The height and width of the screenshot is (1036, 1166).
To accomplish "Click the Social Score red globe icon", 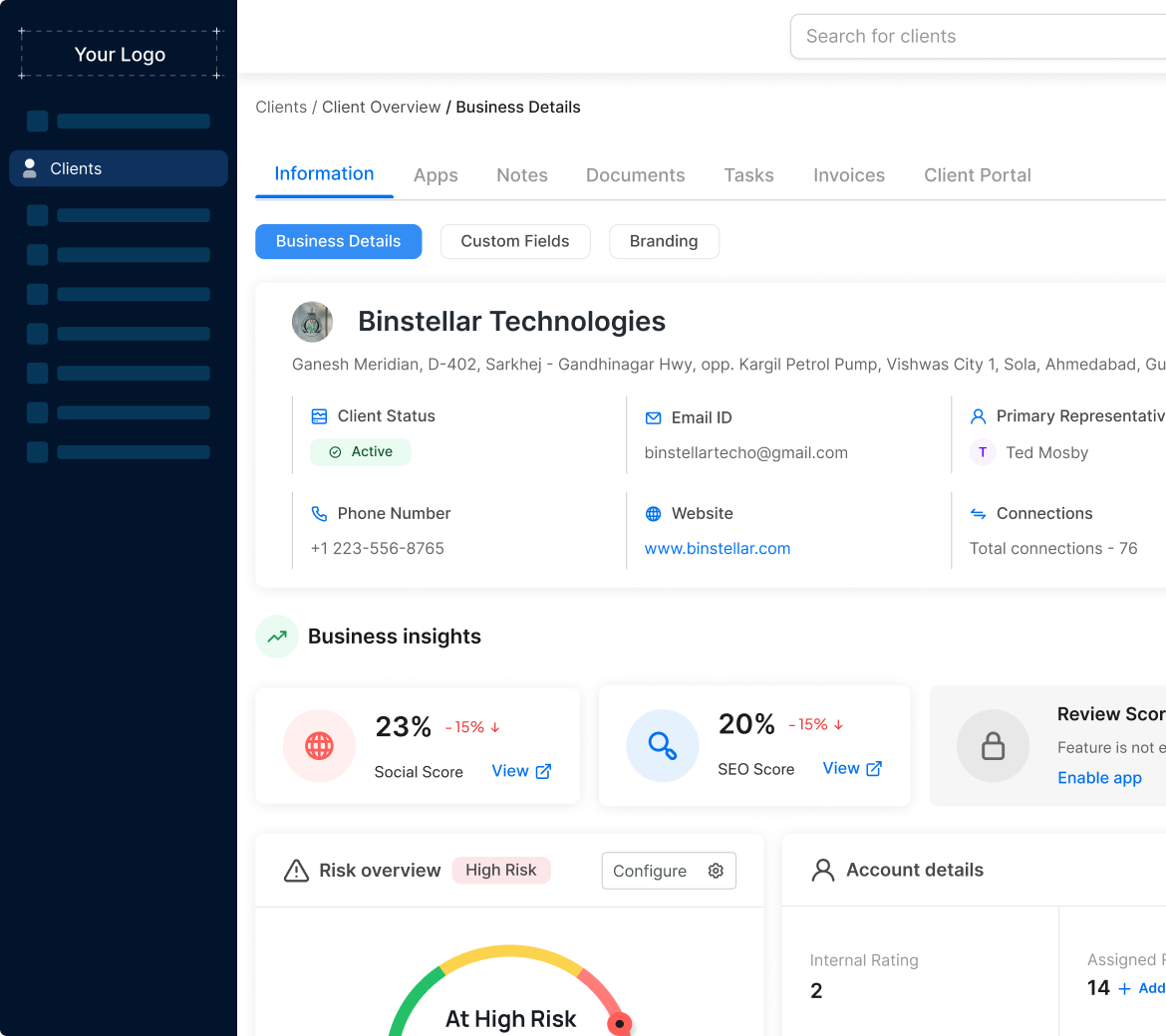I will pyautogui.click(x=319, y=745).
